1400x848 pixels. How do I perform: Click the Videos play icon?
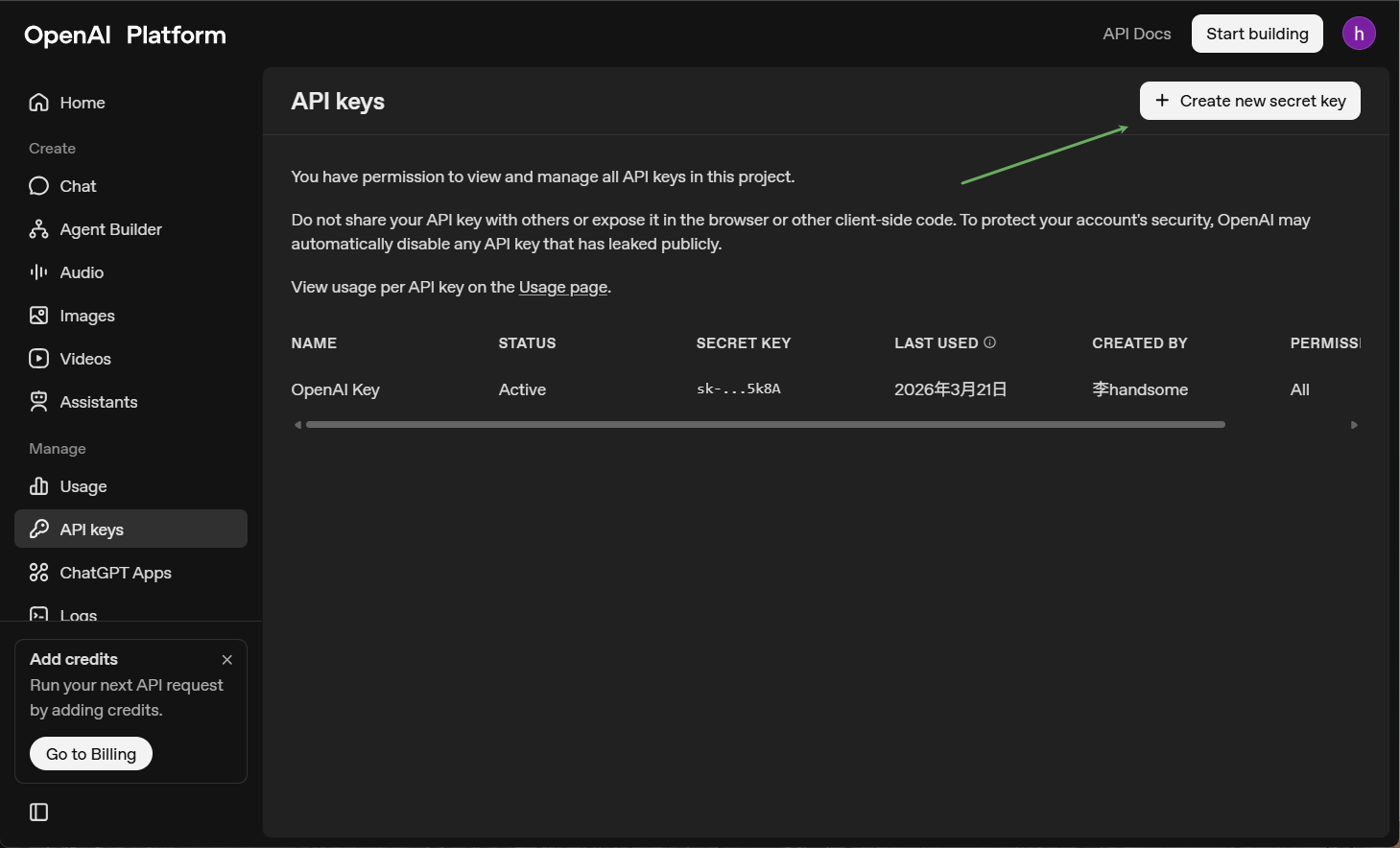tap(38, 359)
